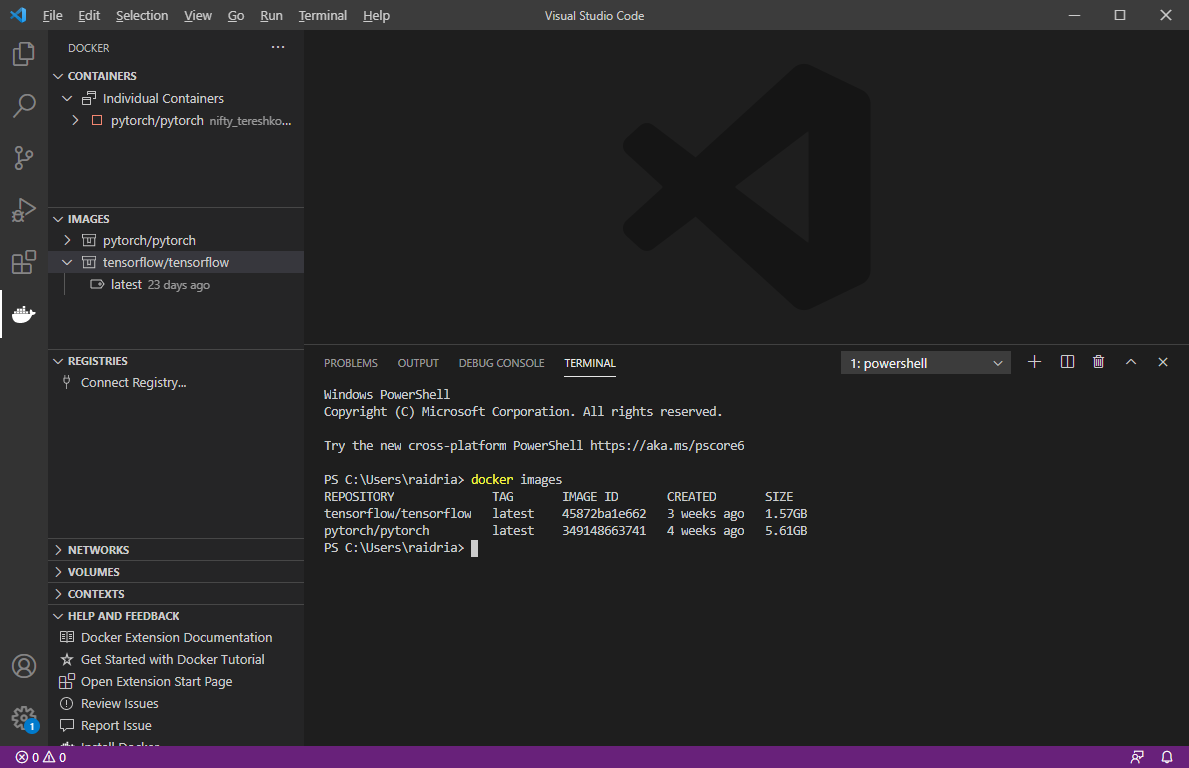The width and height of the screenshot is (1189, 768).
Task: Switch to the OUTPUT tab
Action: (418, 363)
